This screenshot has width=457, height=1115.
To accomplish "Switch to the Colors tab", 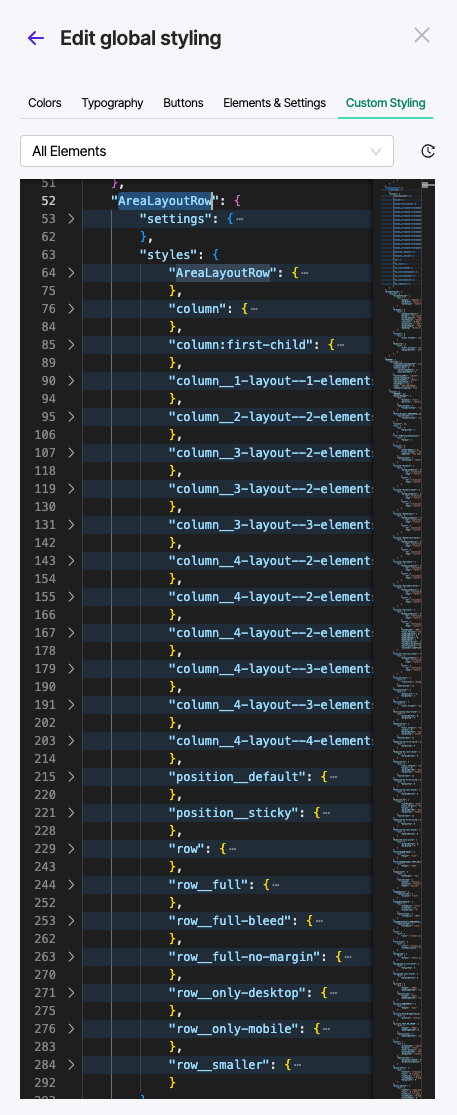I will (45, 102).
